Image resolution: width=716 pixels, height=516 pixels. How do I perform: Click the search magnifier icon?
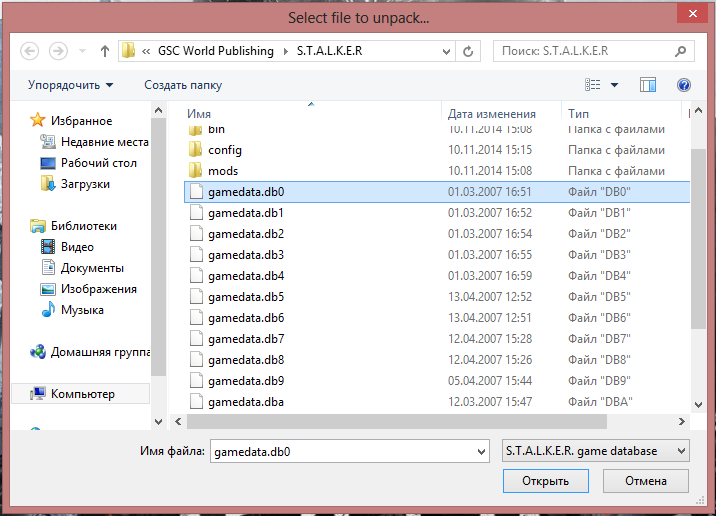[x=680, y=51]
